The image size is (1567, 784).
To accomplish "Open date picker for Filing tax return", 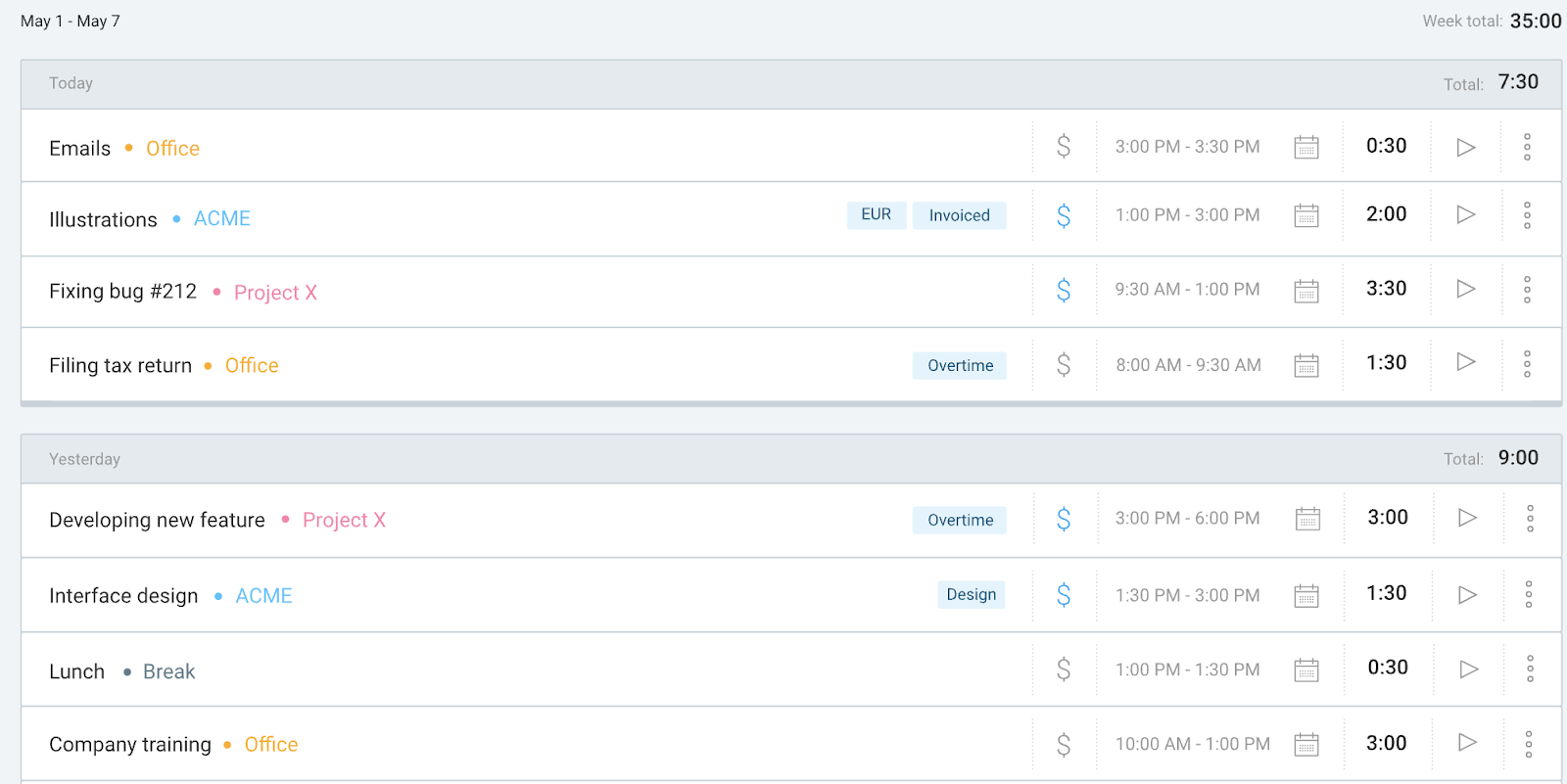I will pos(1306,365).
